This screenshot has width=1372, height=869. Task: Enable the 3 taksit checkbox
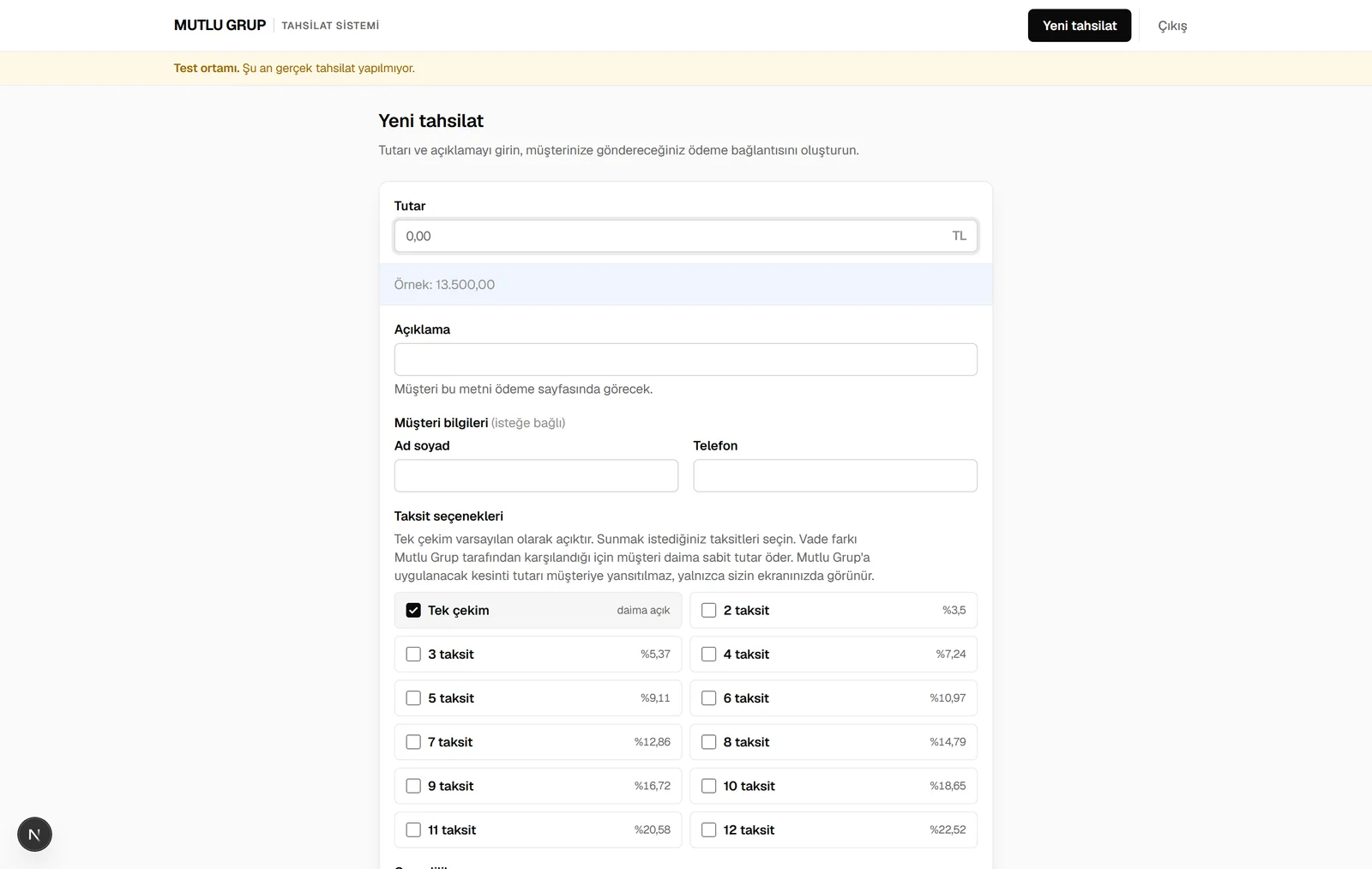click(x=413, y=655)
